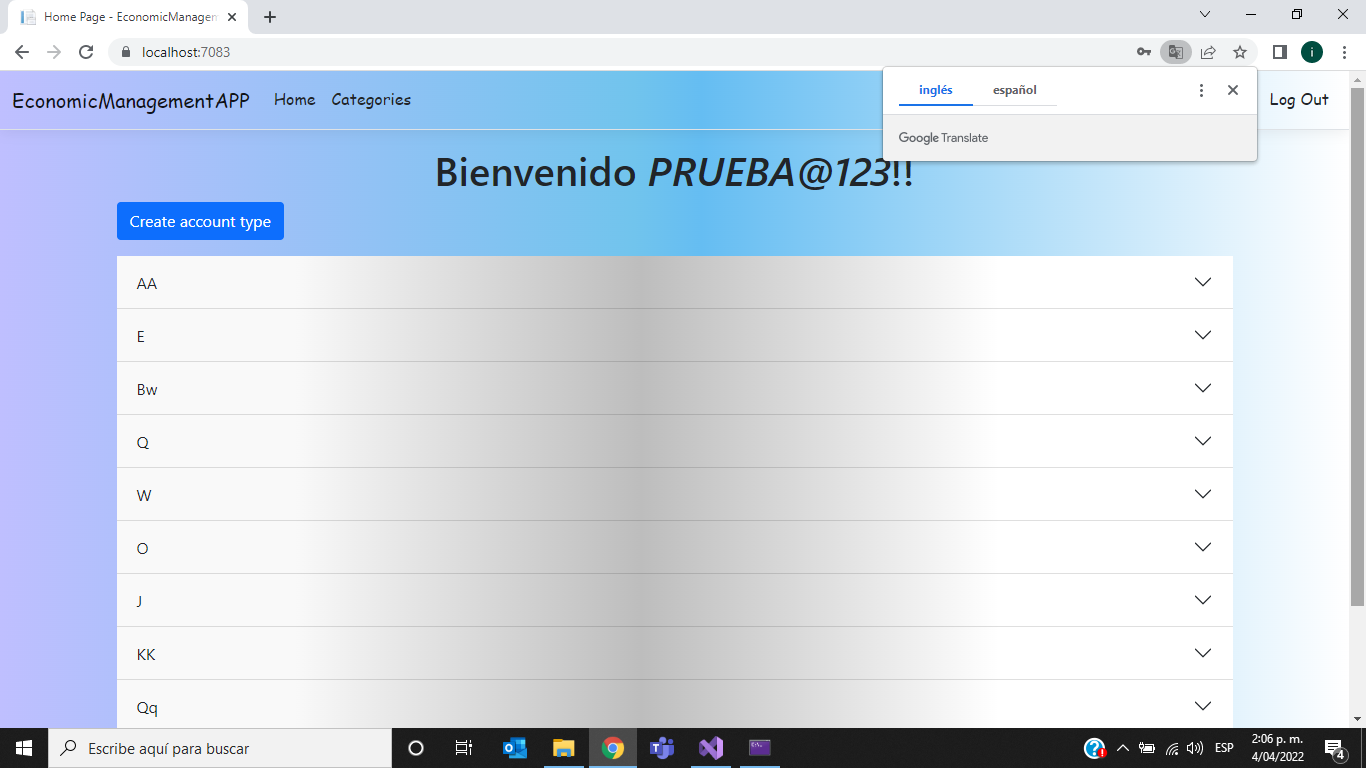Open a new browser tab
Image resolution: width=1366 pixels, height=768 pixels.
(x=270, y=17)
